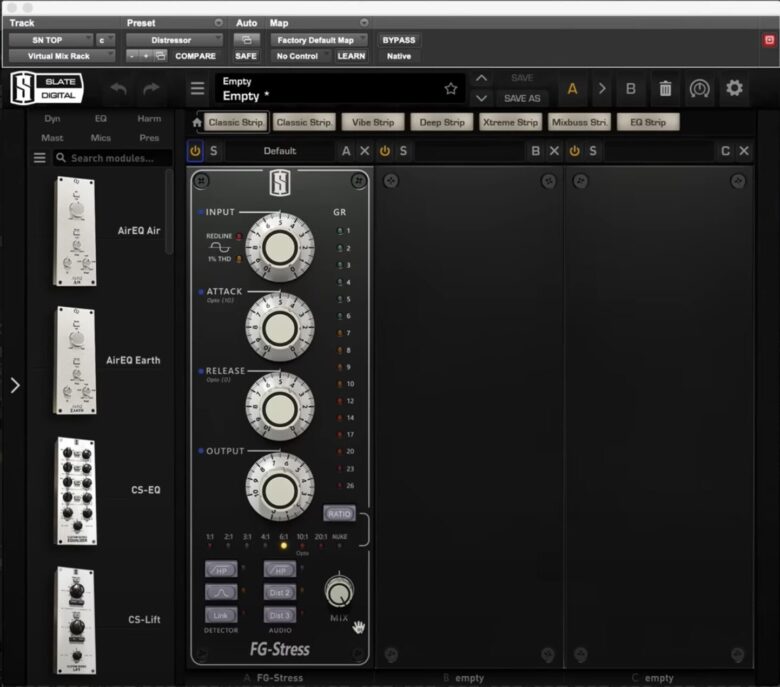
Task: Load the Vibe Strip preset
Action: point(373,122)
